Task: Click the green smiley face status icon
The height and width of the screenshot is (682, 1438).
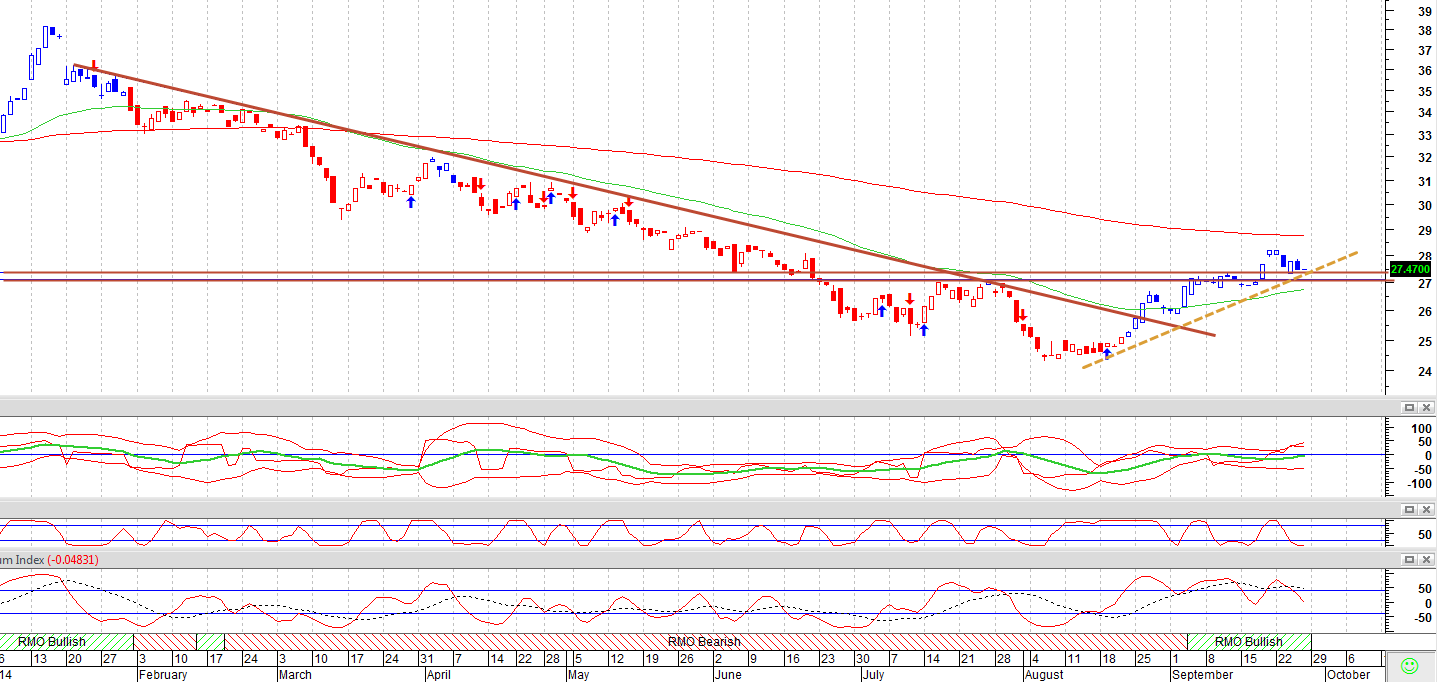Action: click(1410, 665)
